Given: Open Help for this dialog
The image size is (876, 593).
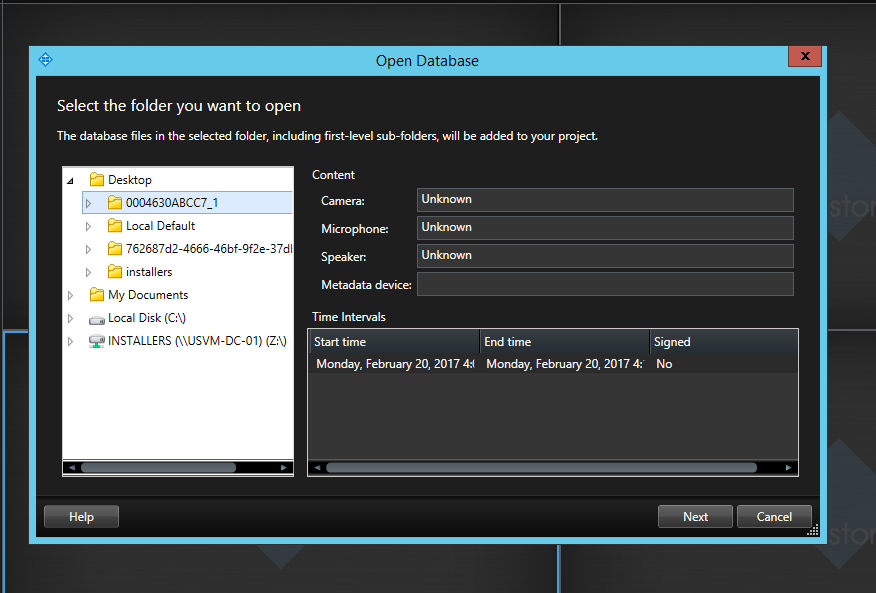Looking at the screenshot, I should click(80, 516).
